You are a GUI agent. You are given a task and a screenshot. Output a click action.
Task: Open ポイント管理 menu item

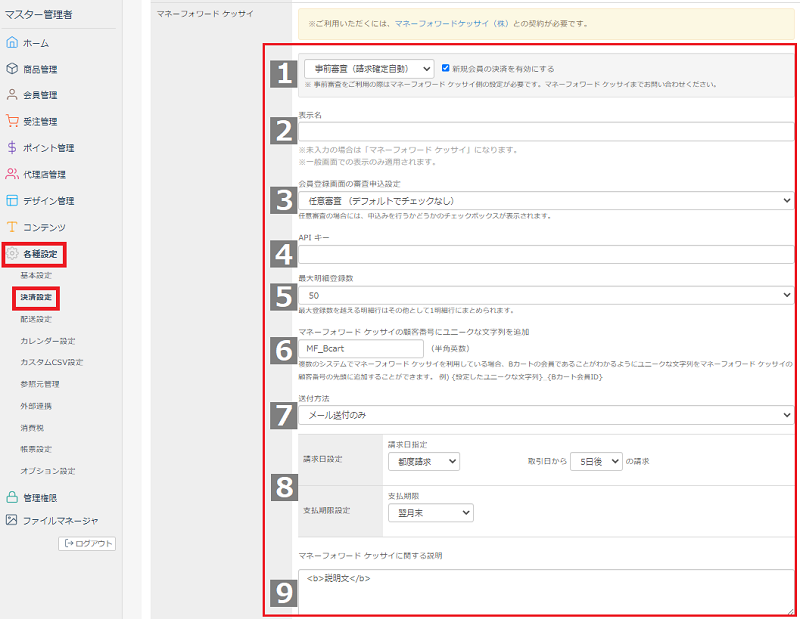click(x=48, y=148)
